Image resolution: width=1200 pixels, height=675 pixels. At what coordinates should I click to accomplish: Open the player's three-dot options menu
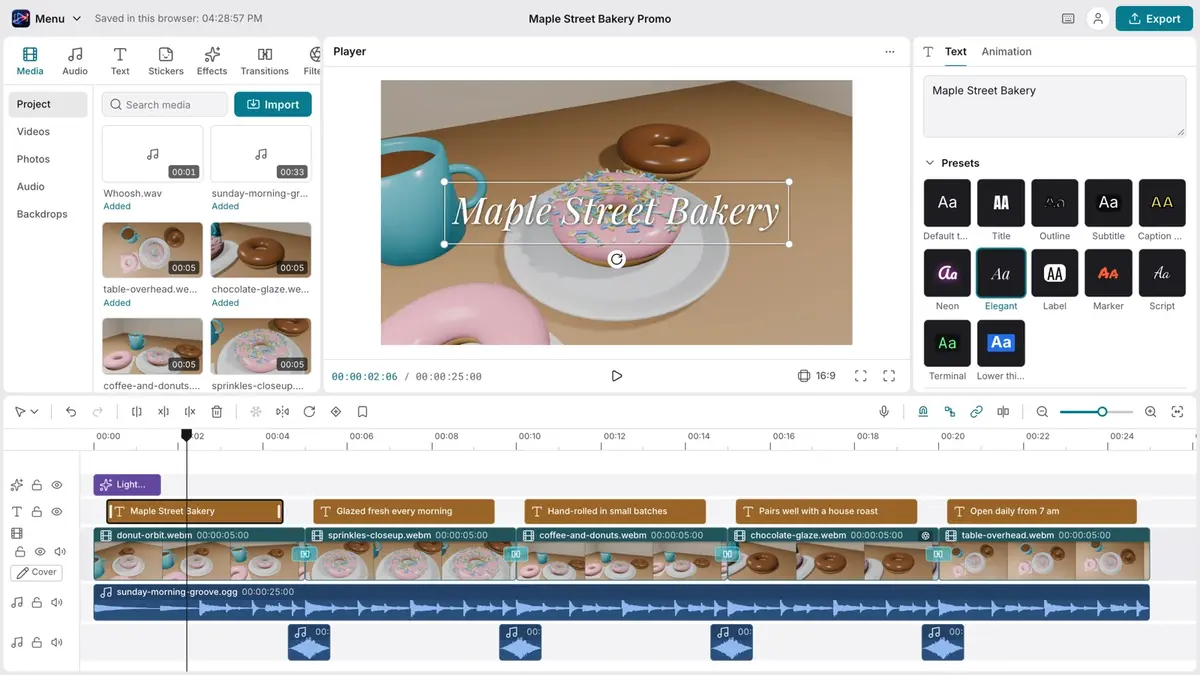(890, 52)
